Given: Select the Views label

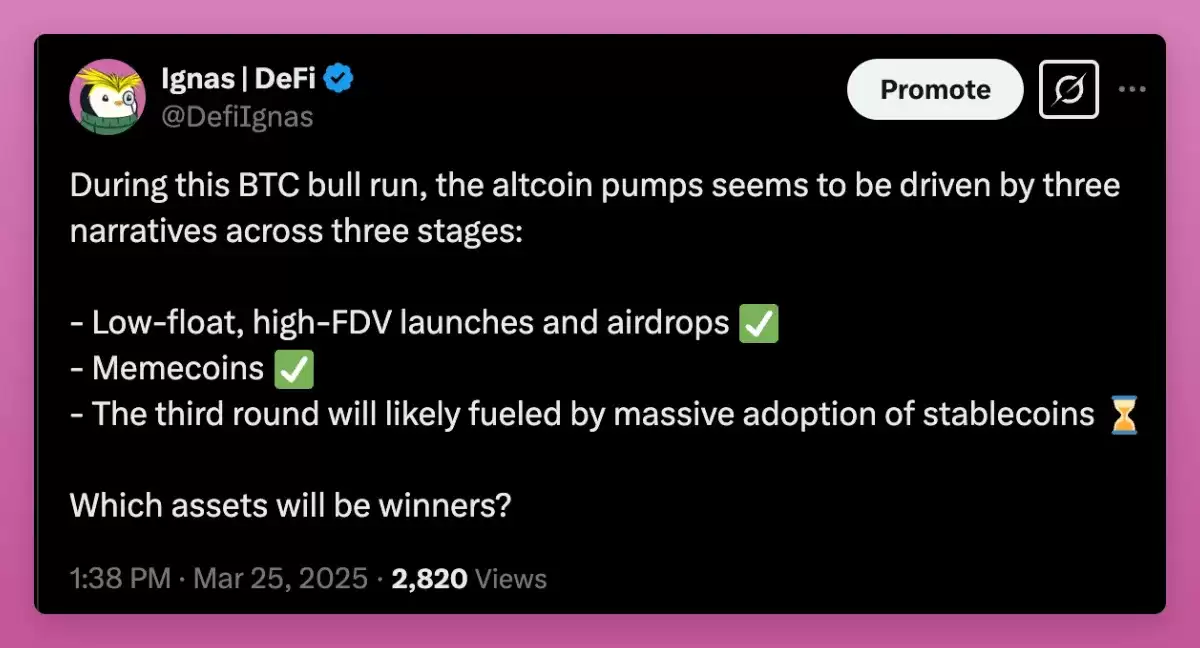Looking at the screenshot, I should click(511, 578).
